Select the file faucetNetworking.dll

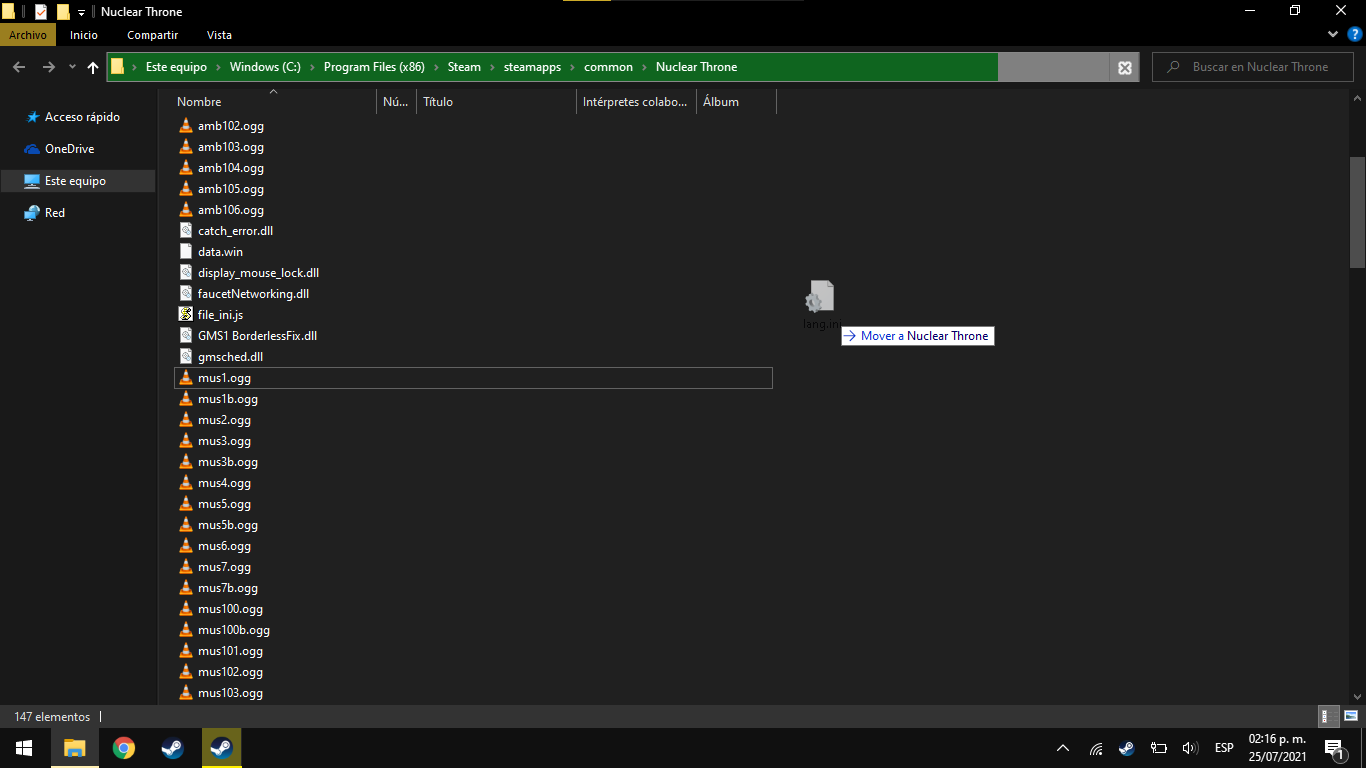click(253, 294)
